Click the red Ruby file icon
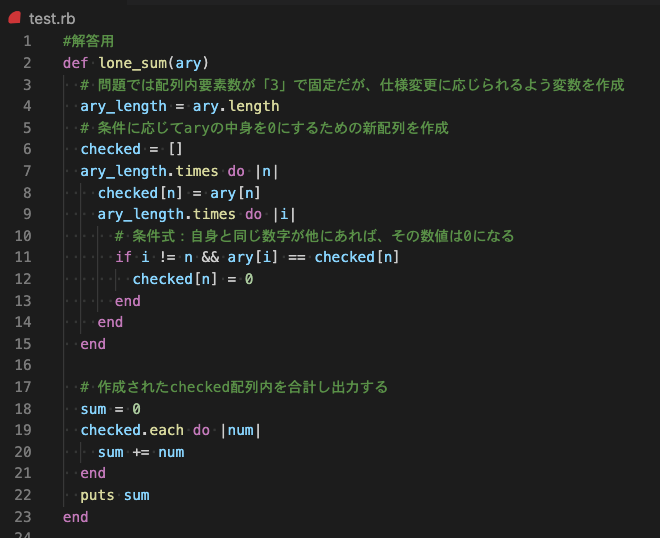This screenshot has height=538, width=660. coord(15,18)
